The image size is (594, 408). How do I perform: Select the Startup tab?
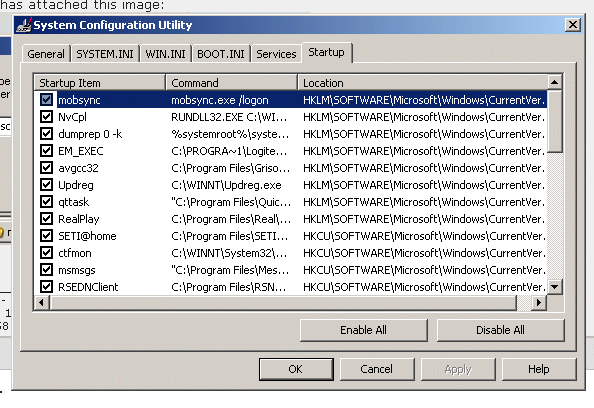tap(327, 52)
